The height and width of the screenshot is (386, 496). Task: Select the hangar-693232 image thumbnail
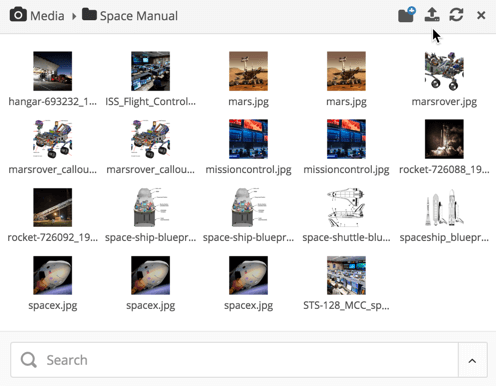(53, 71)
